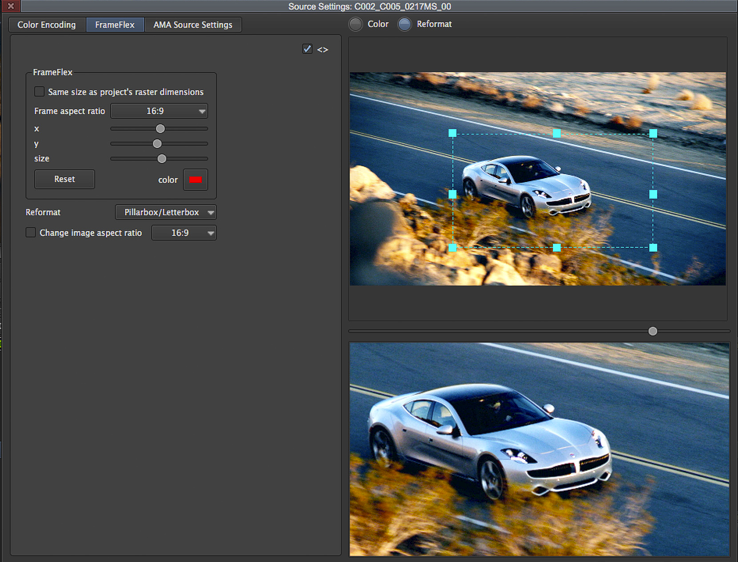Click the size slider handle
Image resolution: width=738 pixels, height=562 pixels.
point(162,159)
